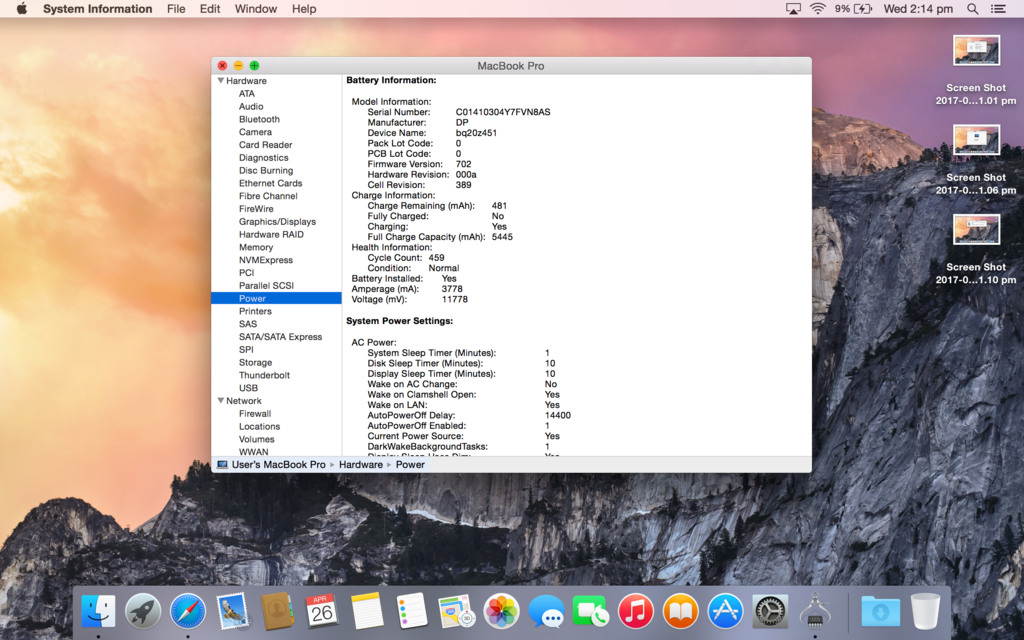Screen dimensions: 1024x640
Task: Open Maps icon in Dock
Action: coord(456,612)
